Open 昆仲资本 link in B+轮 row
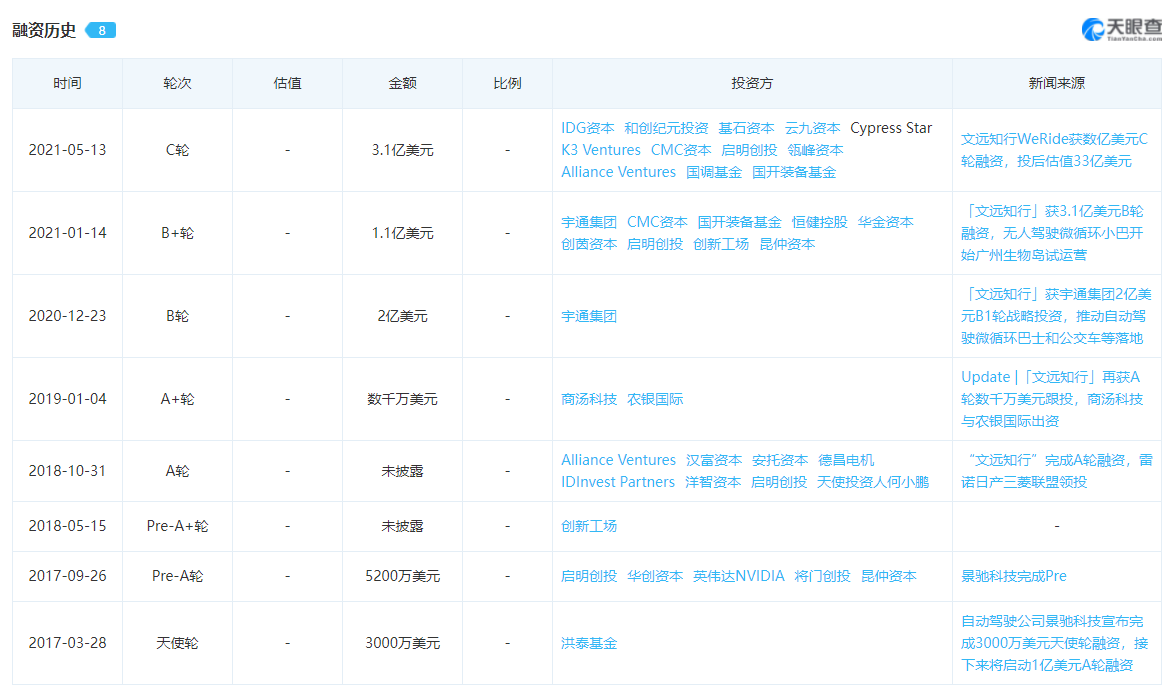 786,244
